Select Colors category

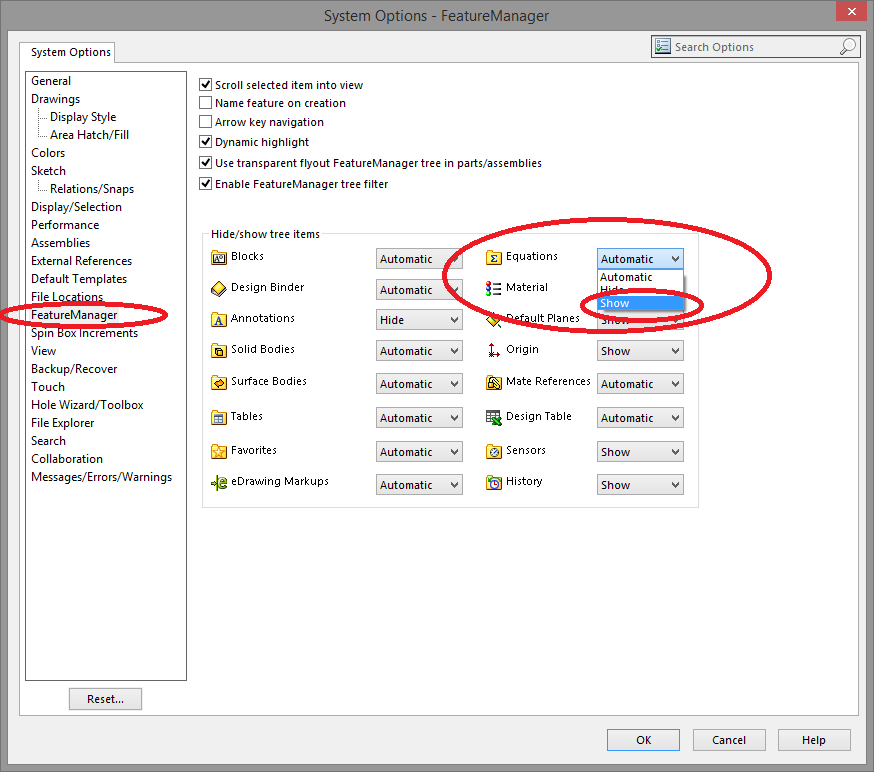tap(48, 153)
